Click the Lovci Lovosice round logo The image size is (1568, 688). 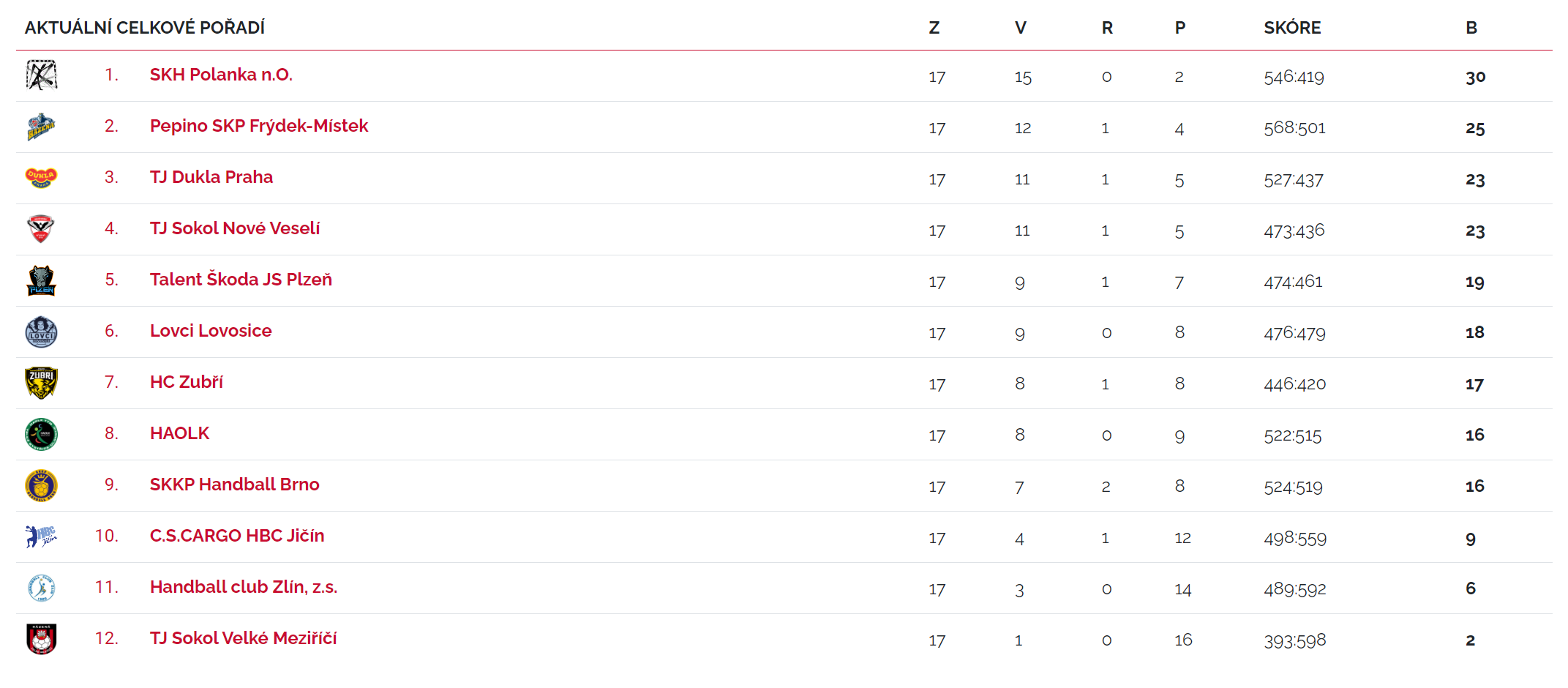pyautogui.click(x=42, y=332)
